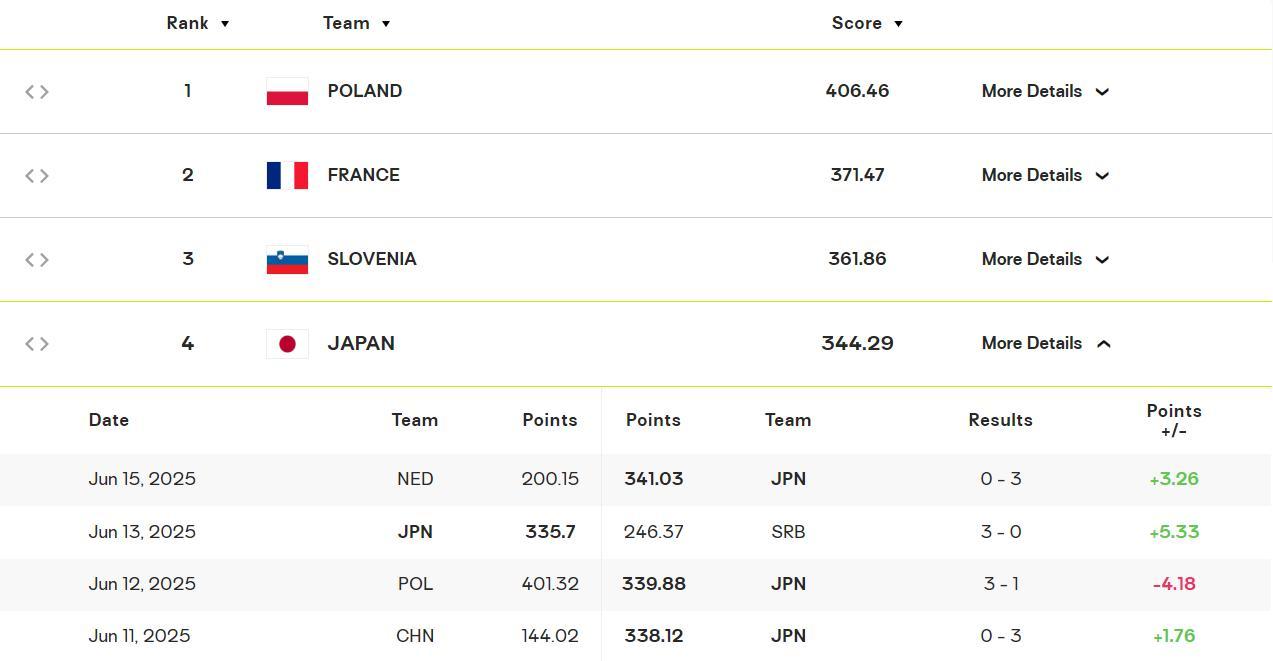Image resolution: width=1273 pixels, height=661 pixels.
Task: Sort by Score column arrow
Action: click(898, 24)
